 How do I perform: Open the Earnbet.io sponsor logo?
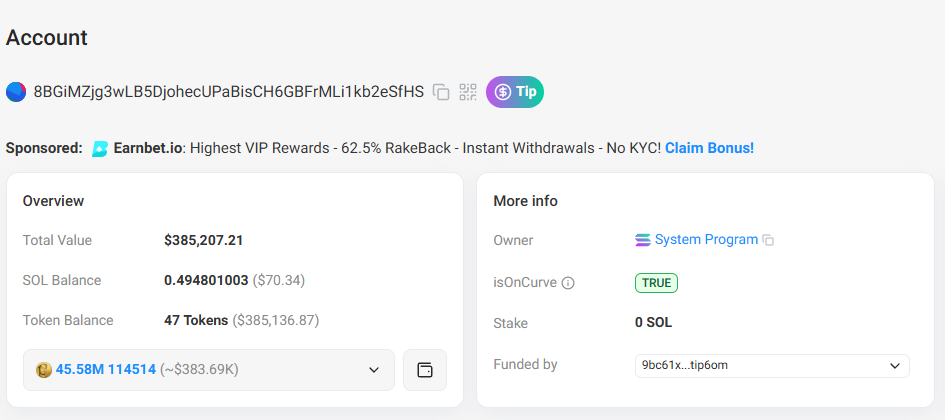[100, 148]
